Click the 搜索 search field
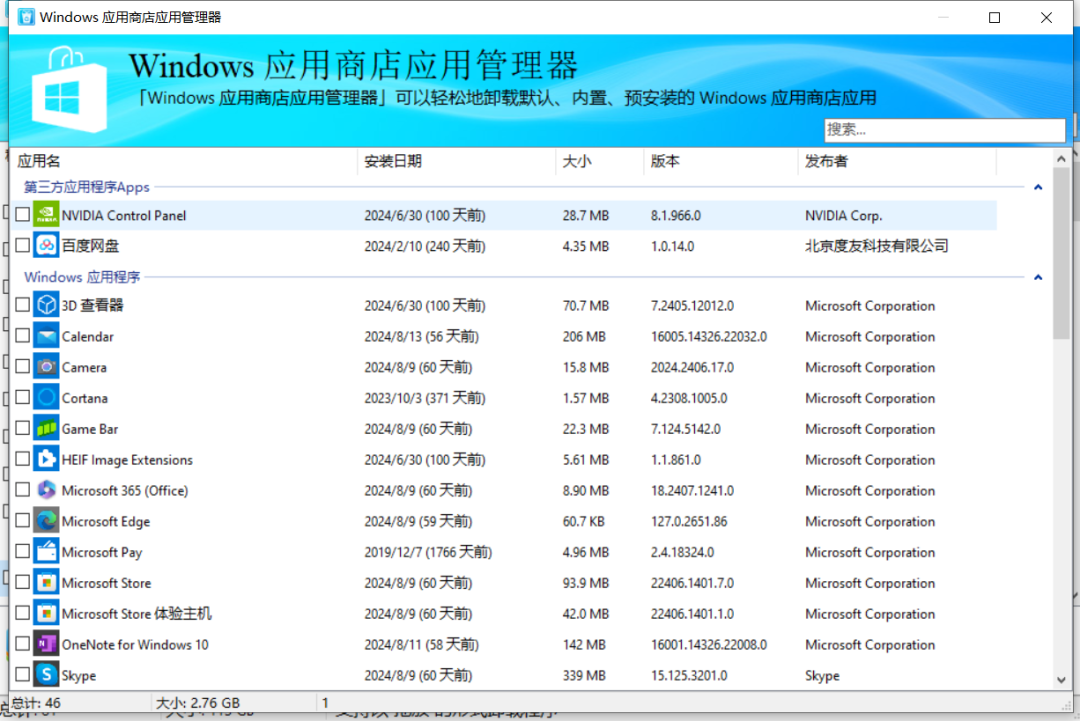The height and width of the screenshot is (721, 1080). point(944,129)
